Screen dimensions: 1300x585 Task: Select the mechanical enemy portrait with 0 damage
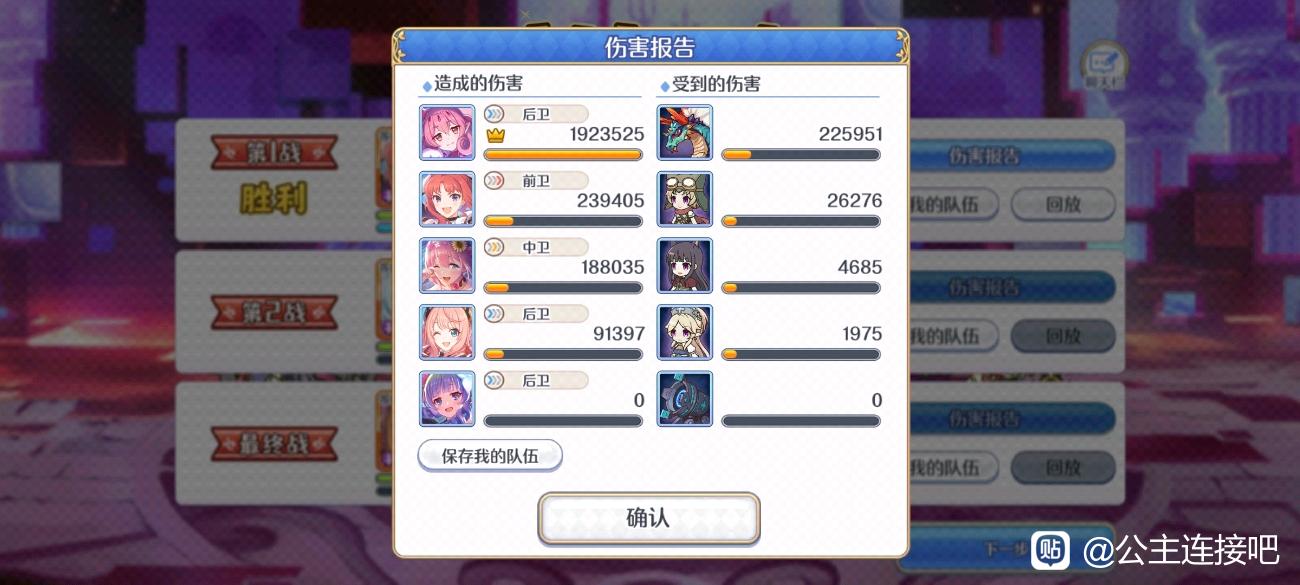[685, 400]
